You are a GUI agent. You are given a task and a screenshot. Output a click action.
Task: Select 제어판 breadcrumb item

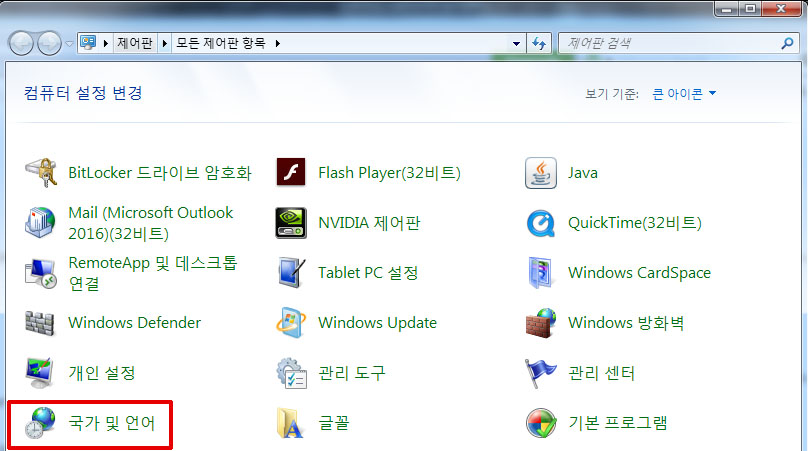point(135,43)
